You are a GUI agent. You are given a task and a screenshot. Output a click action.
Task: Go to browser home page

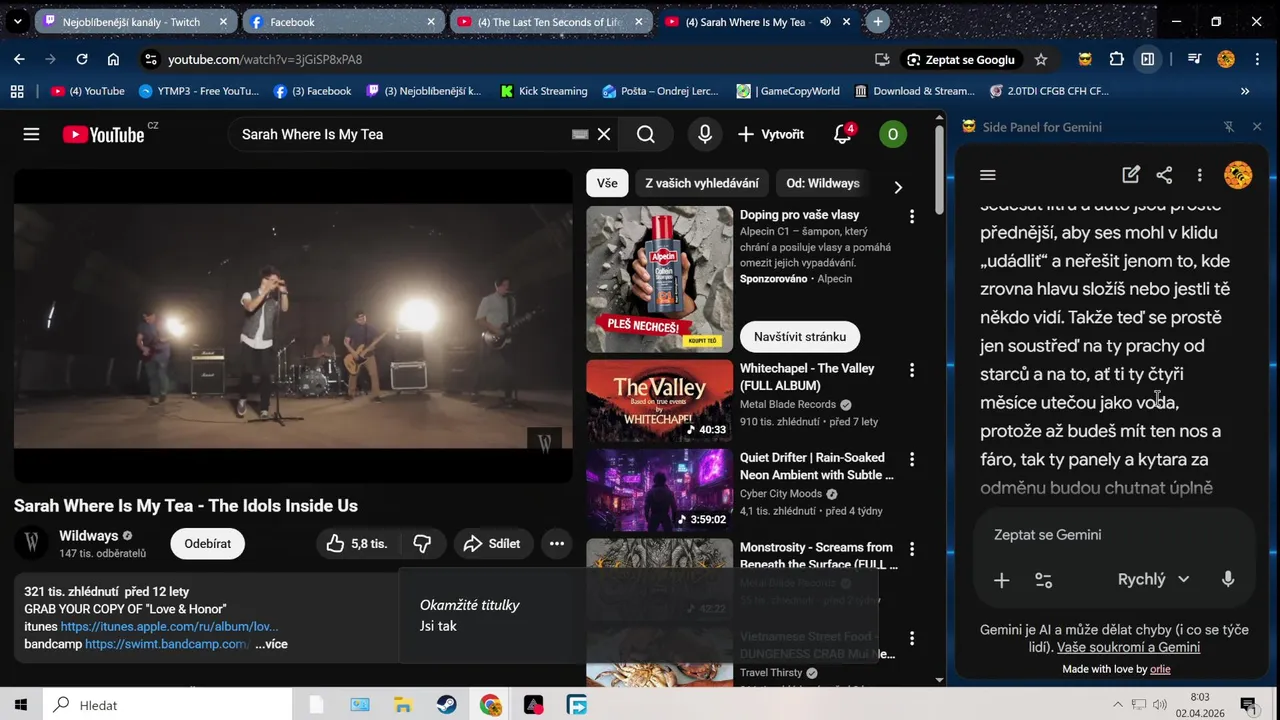[x=113, y=59]
